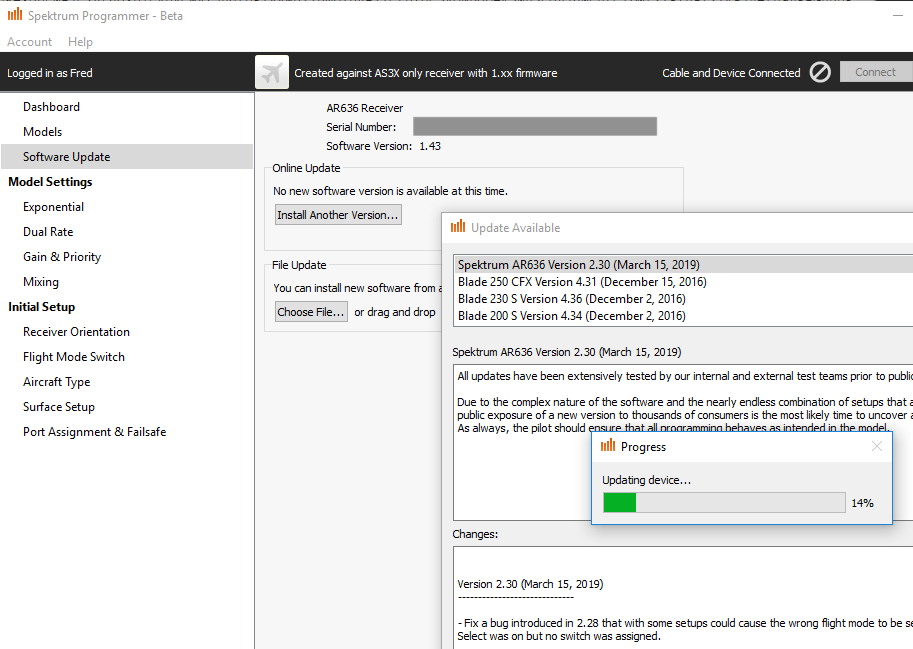The image size is (913, 649).
Task: Click the airplane model icon in header
Action: click(272, 72)
